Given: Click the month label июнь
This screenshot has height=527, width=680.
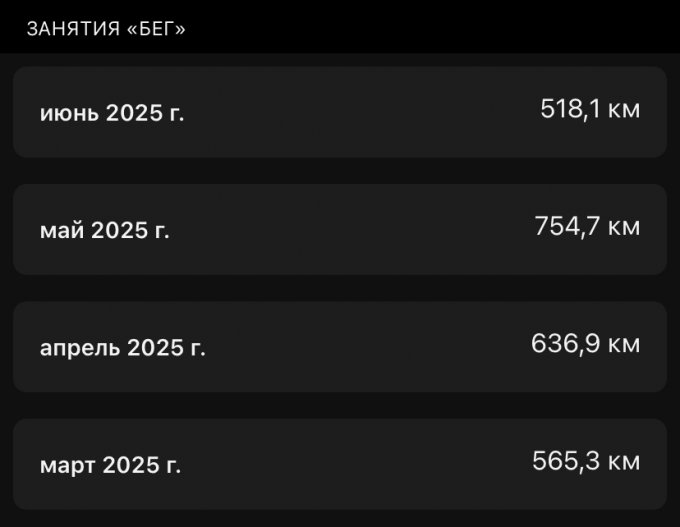Looking at the screenshot, I should (x=69, y=113).
